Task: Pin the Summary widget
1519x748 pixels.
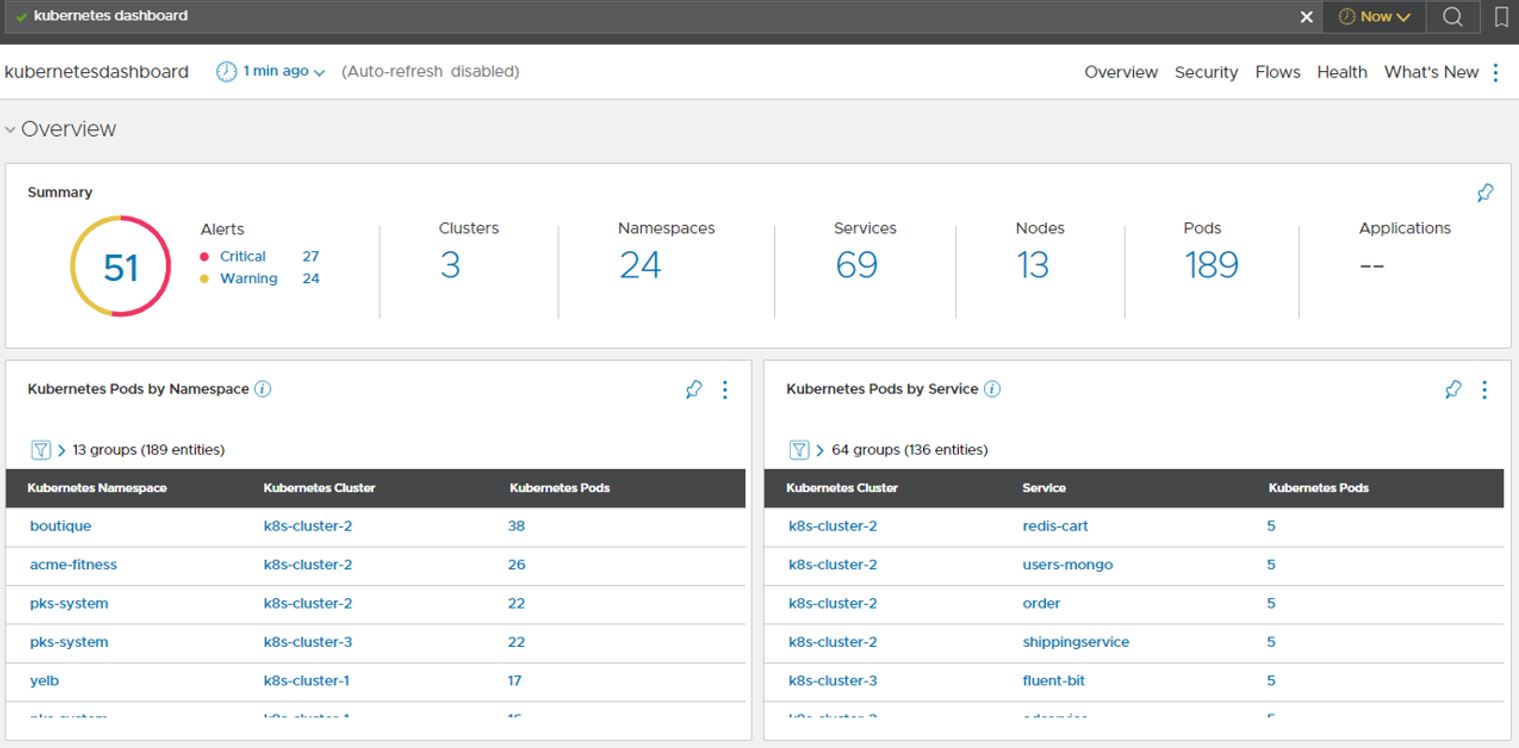Action: pos(1485,193)
